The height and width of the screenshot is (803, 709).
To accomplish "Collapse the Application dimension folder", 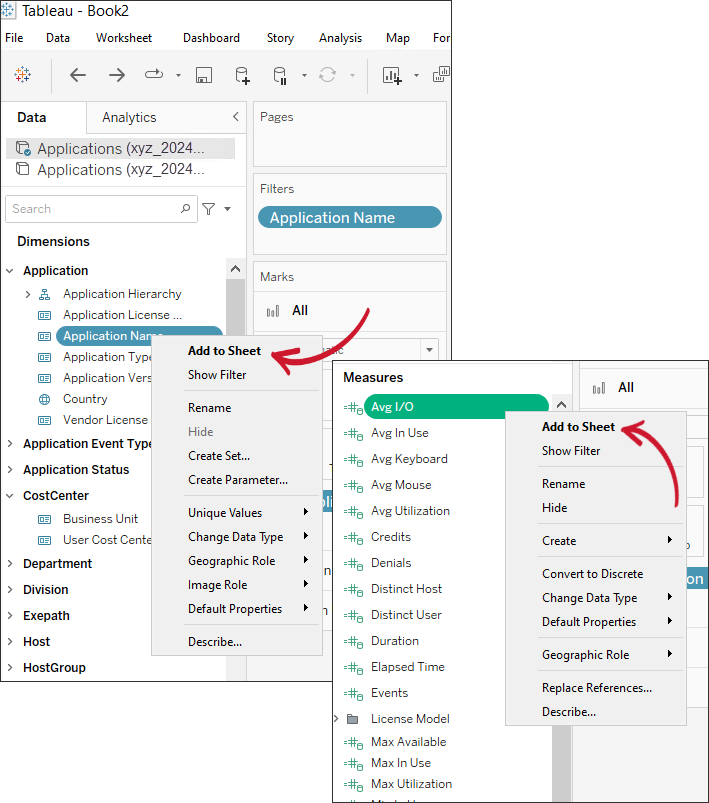I will [10, 270].
